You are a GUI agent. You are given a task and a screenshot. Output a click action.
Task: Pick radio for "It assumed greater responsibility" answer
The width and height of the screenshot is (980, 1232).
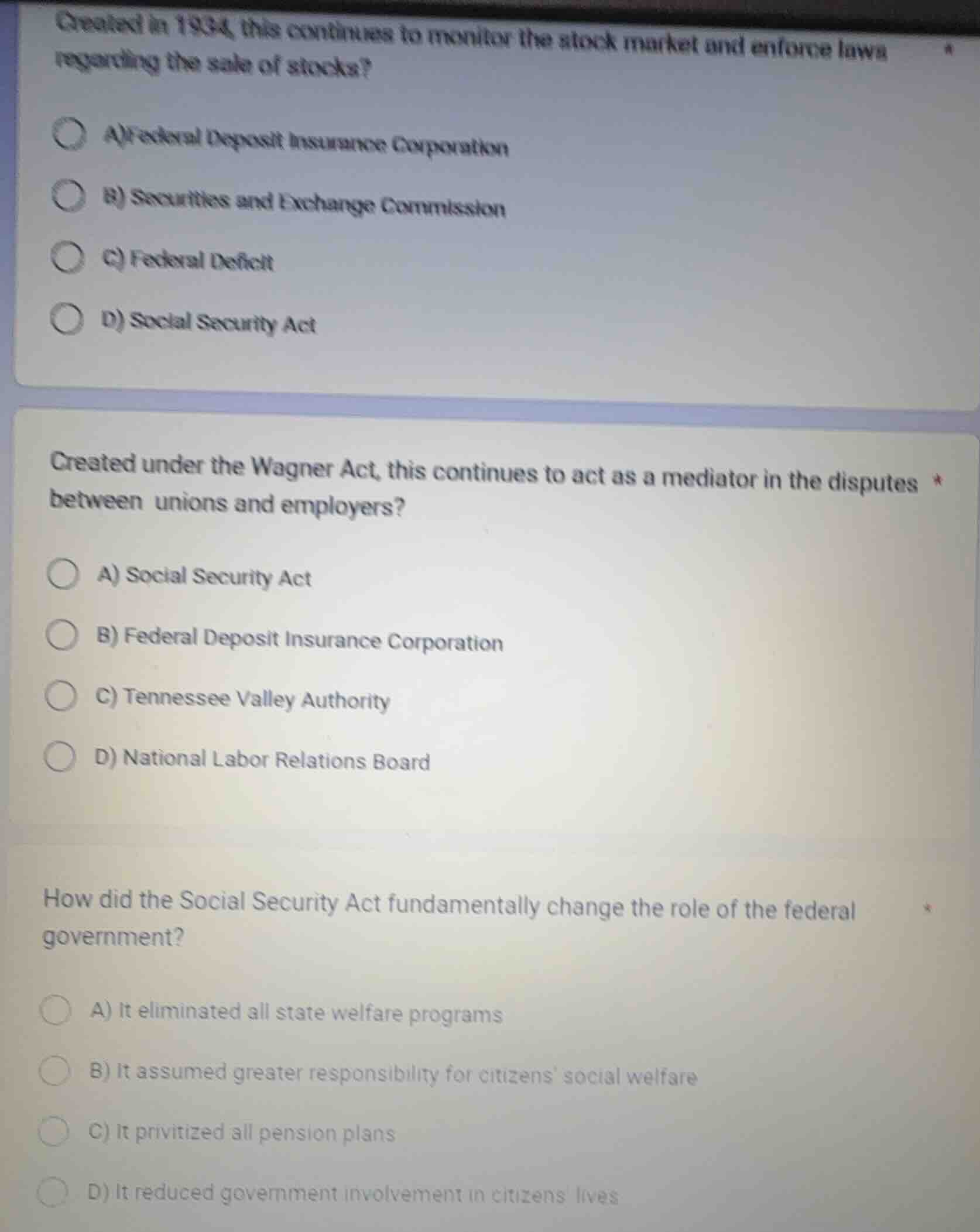point(54,1070)
